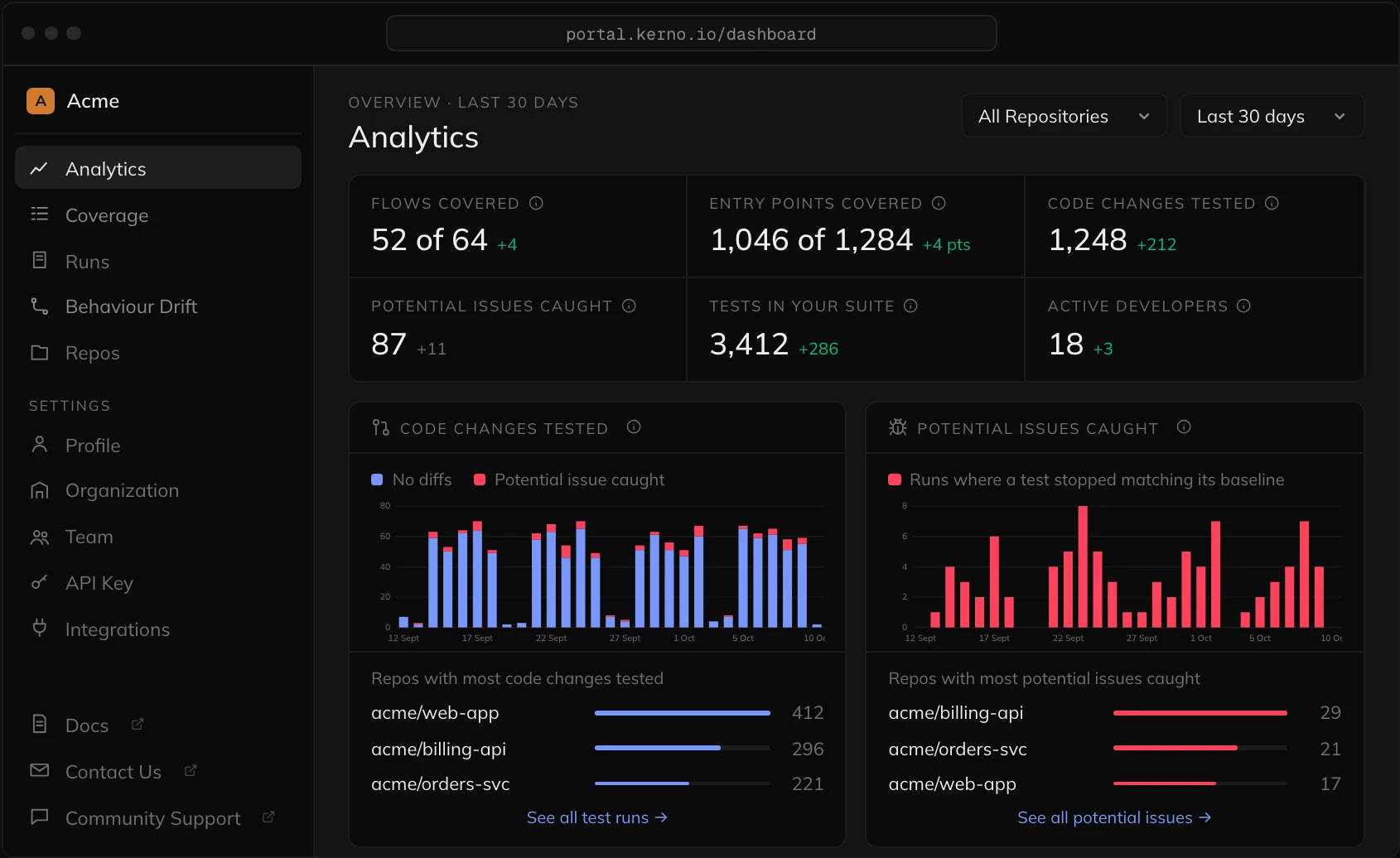The height and width of the screenshot is (858, 1400).
Task: Navigate to Behaviour Drift
Action: click(158, 306)
